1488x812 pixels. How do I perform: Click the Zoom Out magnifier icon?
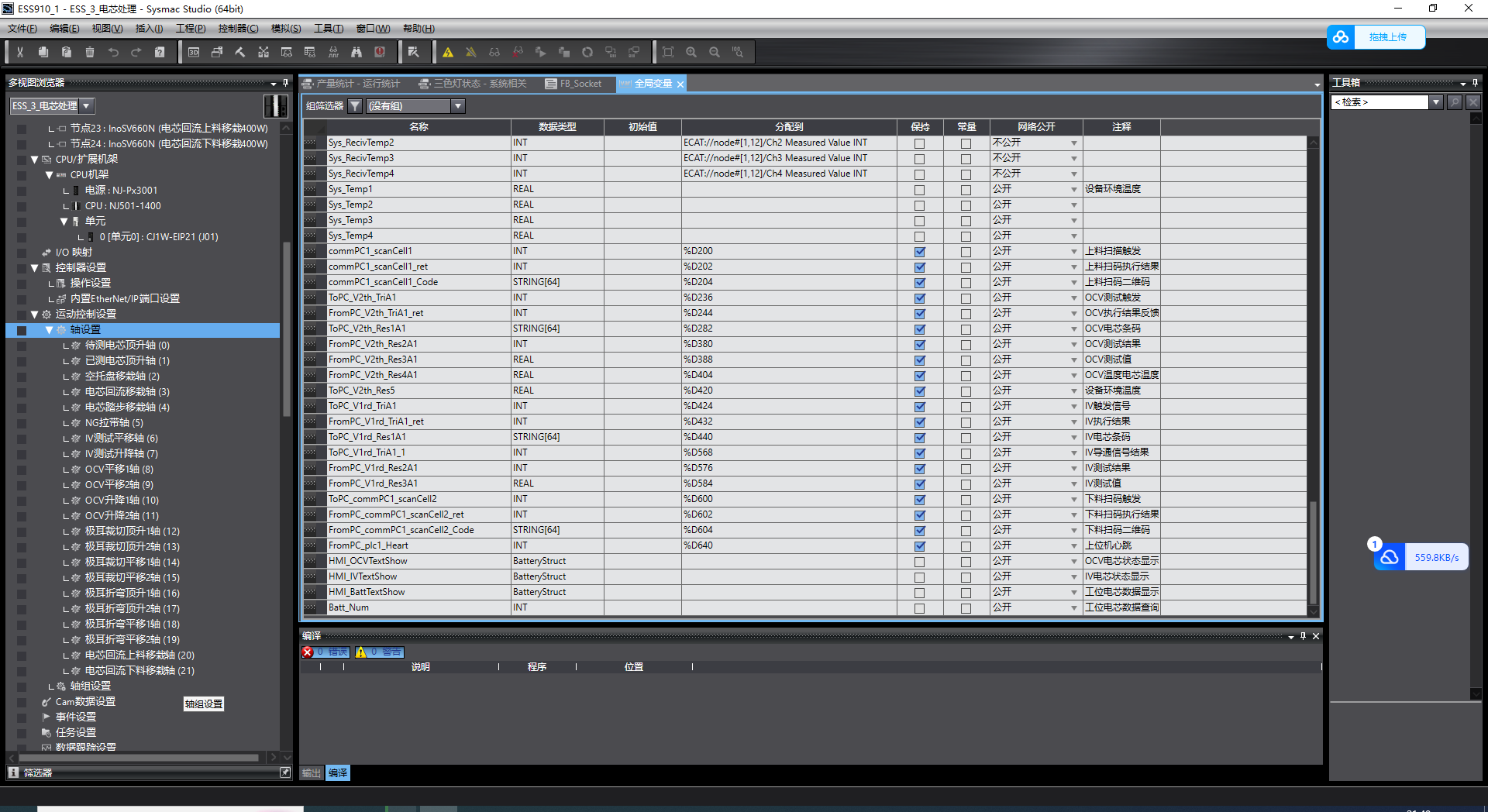[x=715, y=52]
